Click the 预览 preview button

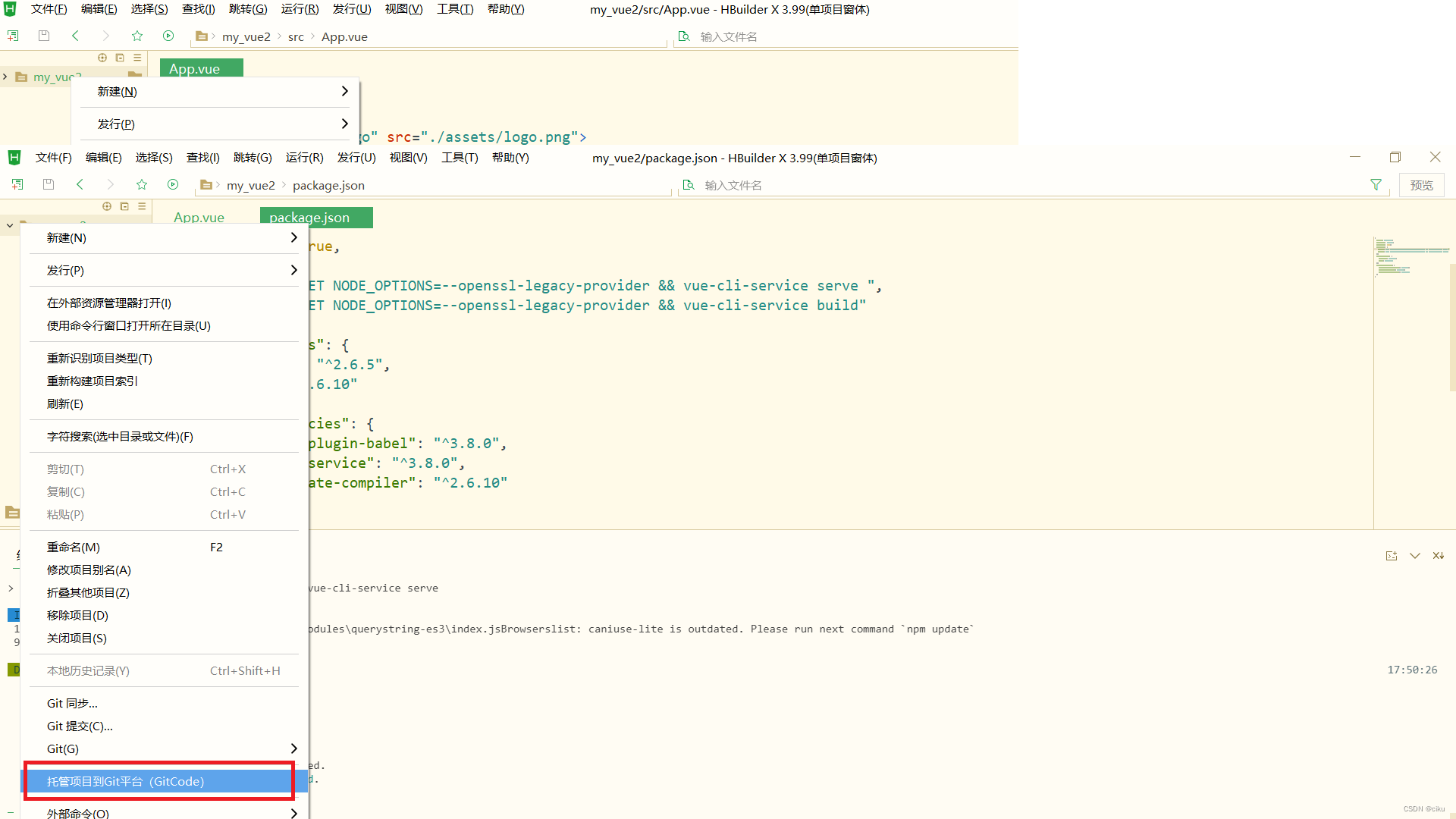[1421, 185]
